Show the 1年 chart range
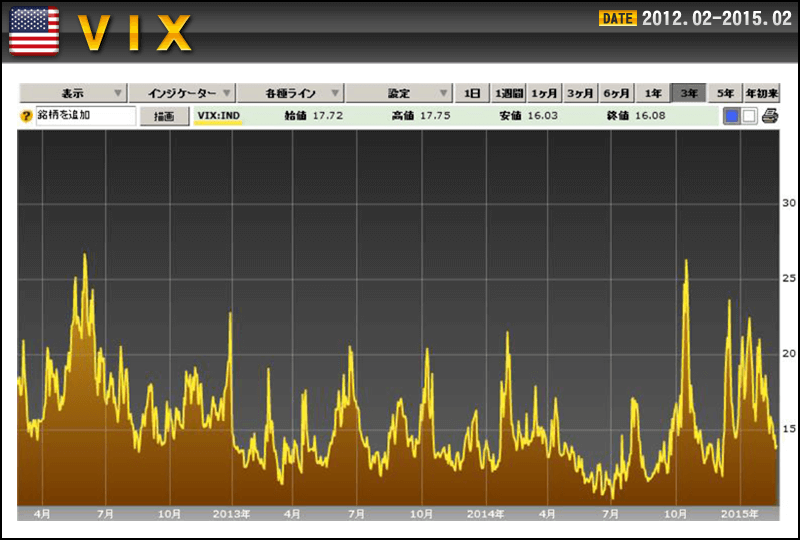The width and height of the screenshot is (800, 540). coord(653,93)
